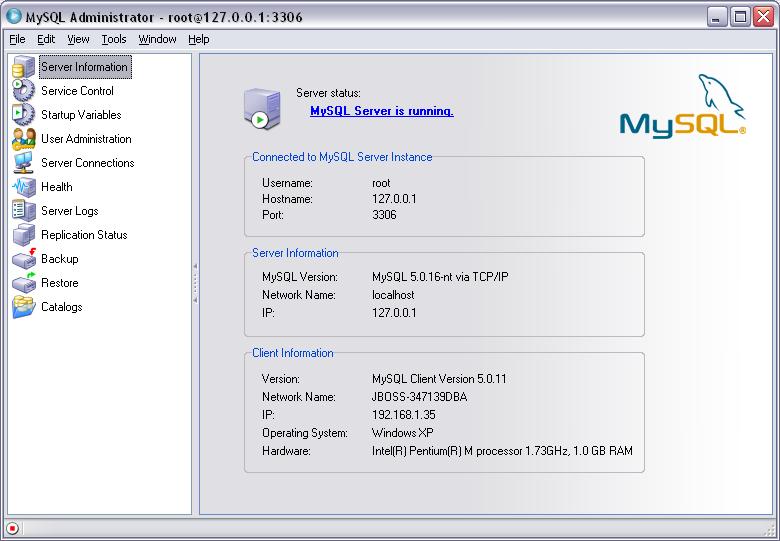780x541 pixels.
Task: Open the Catalogs section
Action: click(62, 307)
